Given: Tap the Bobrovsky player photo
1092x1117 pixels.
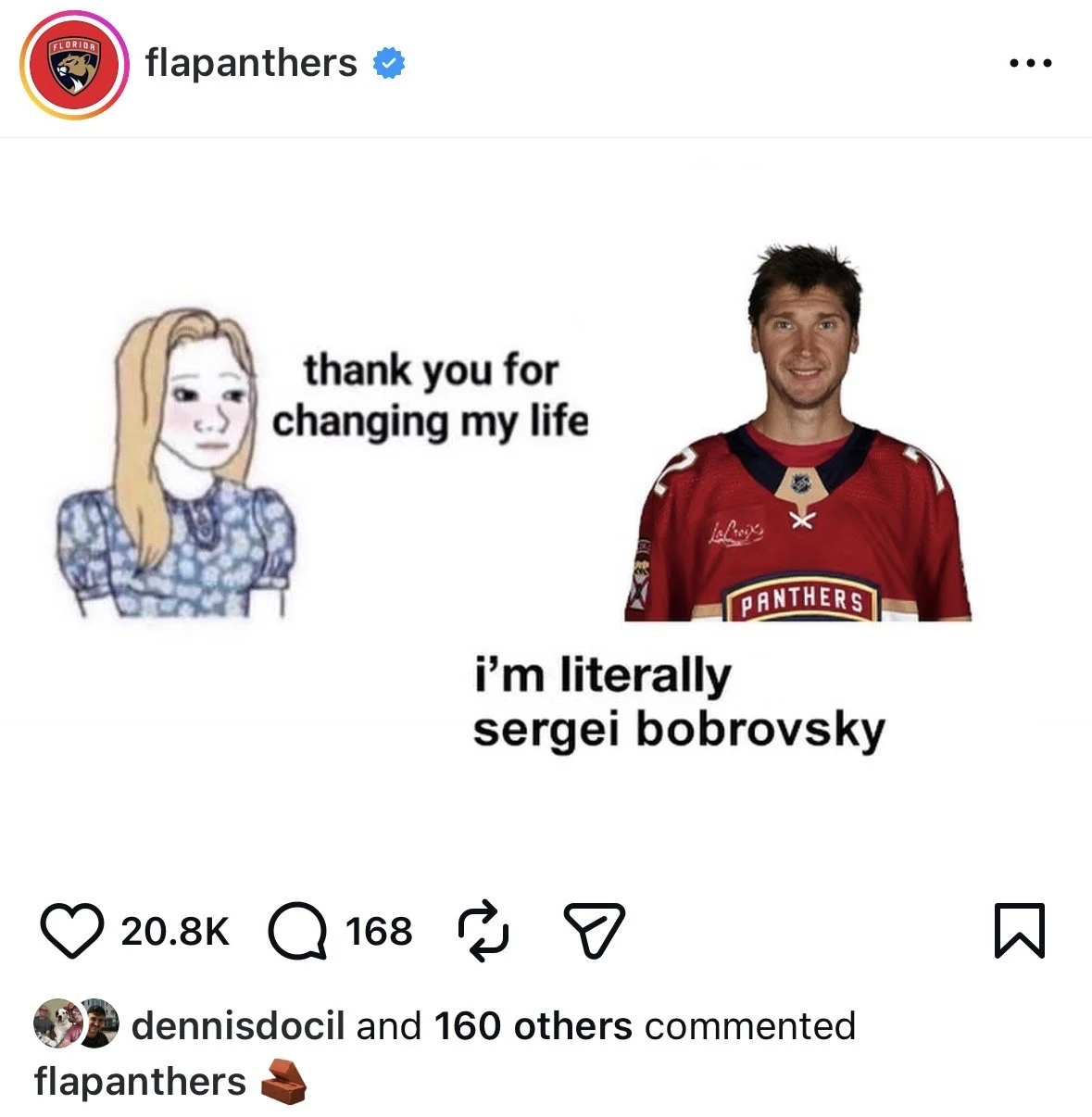Looking at the screenshot, I should [x=798, y=433].
